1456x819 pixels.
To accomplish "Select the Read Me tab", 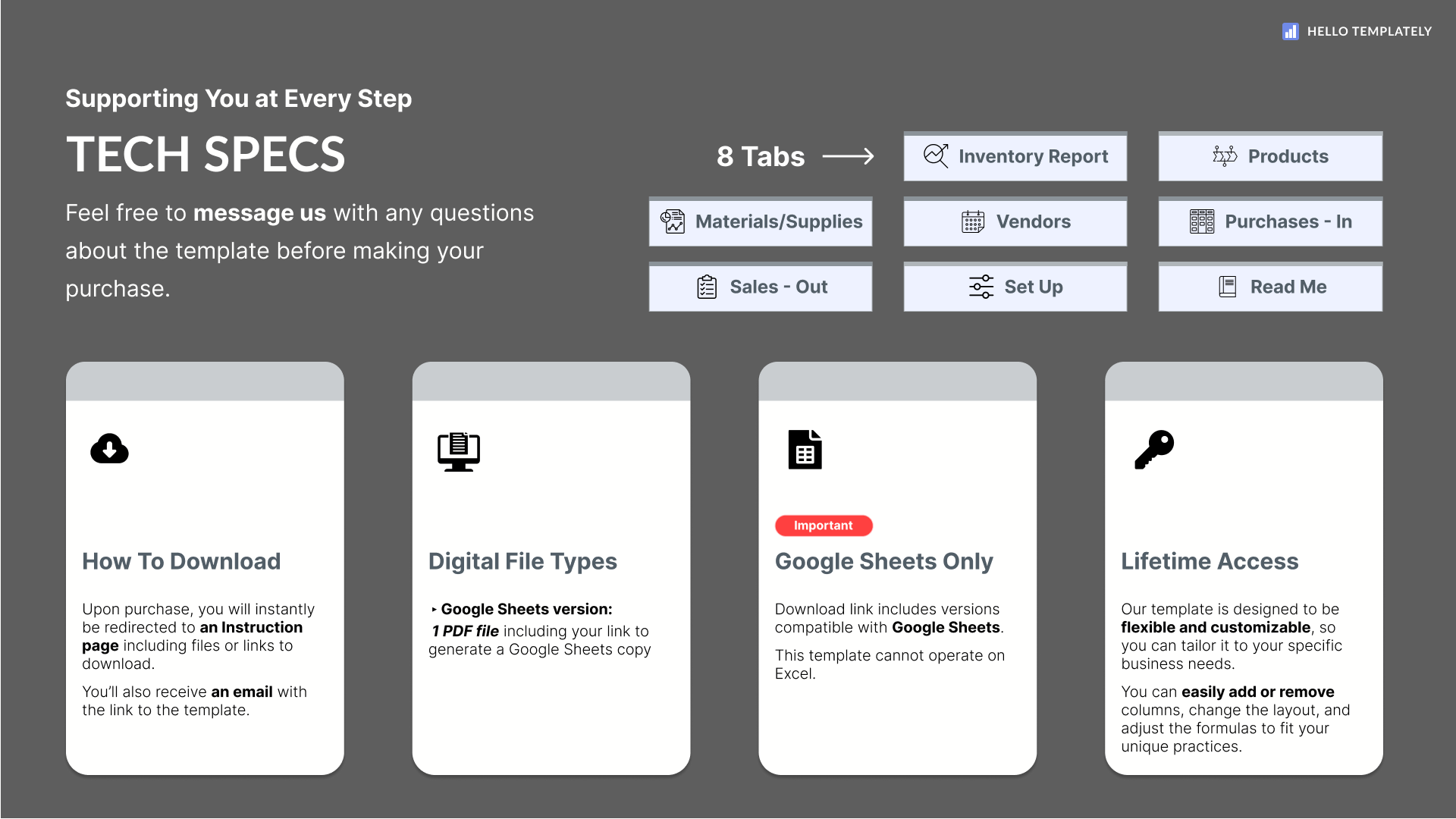I will click(x=1287, y=287).
